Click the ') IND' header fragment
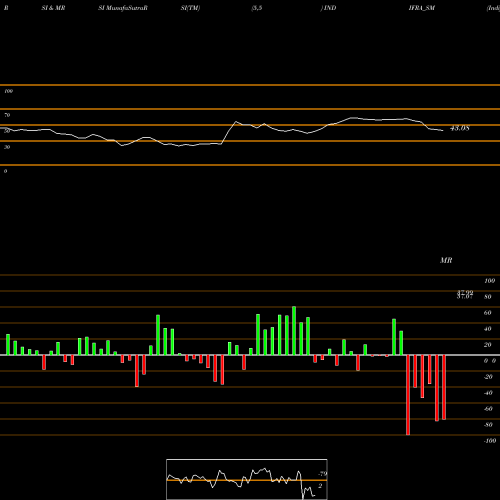 (x=328, y=8)
